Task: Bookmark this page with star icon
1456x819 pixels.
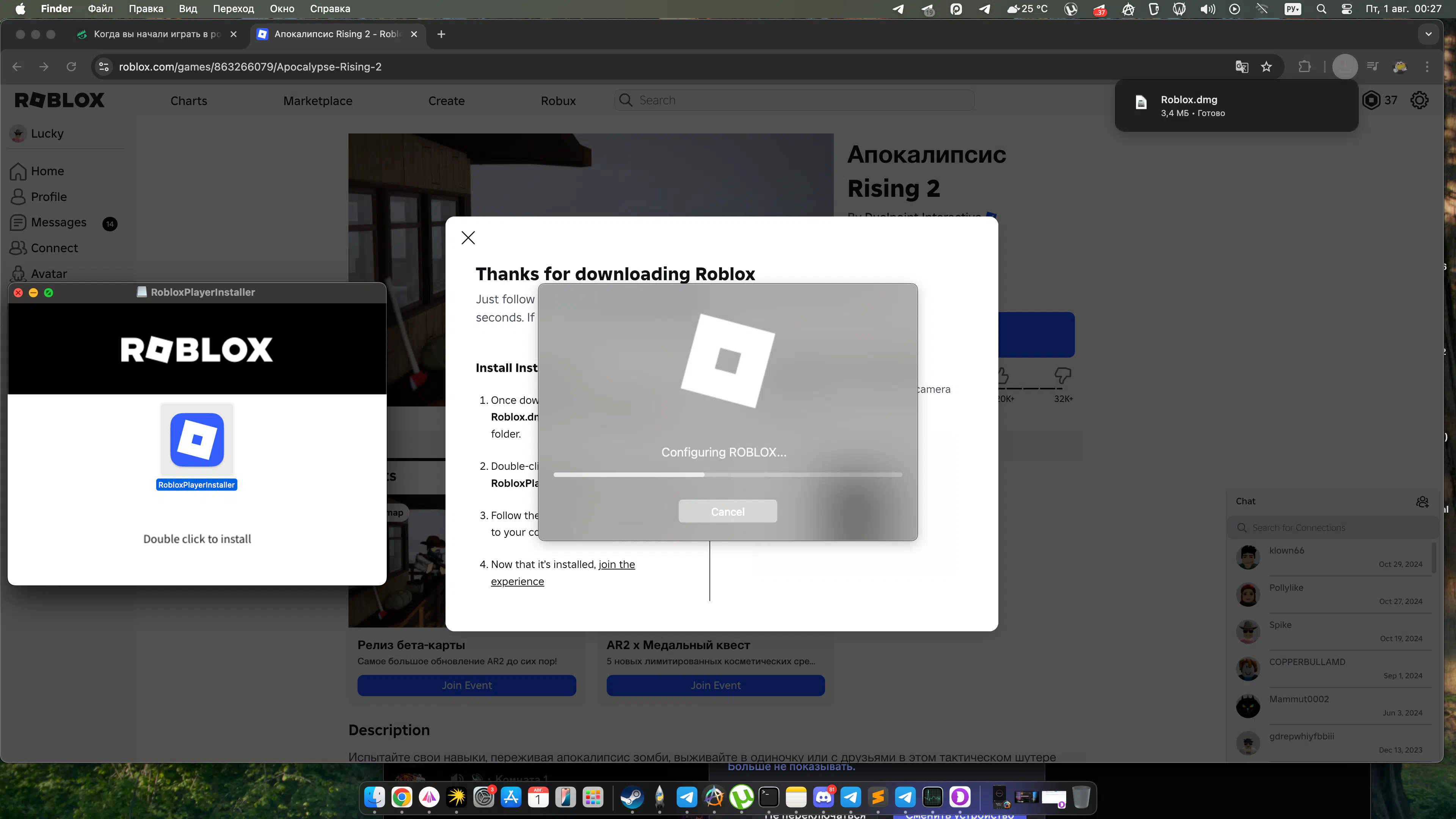Action: [1266, 67]
